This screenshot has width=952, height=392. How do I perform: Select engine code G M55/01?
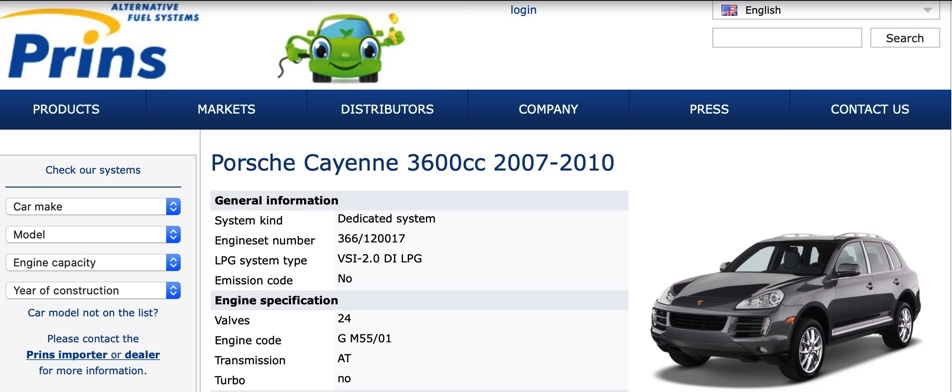[364, 339]
